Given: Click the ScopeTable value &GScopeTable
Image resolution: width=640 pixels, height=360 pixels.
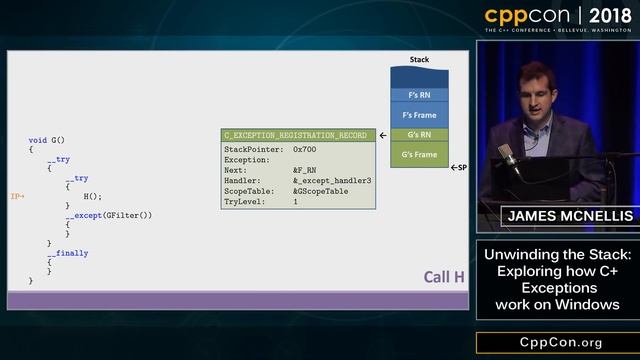Looking at the screenshot, I should [x=320, y=191].
